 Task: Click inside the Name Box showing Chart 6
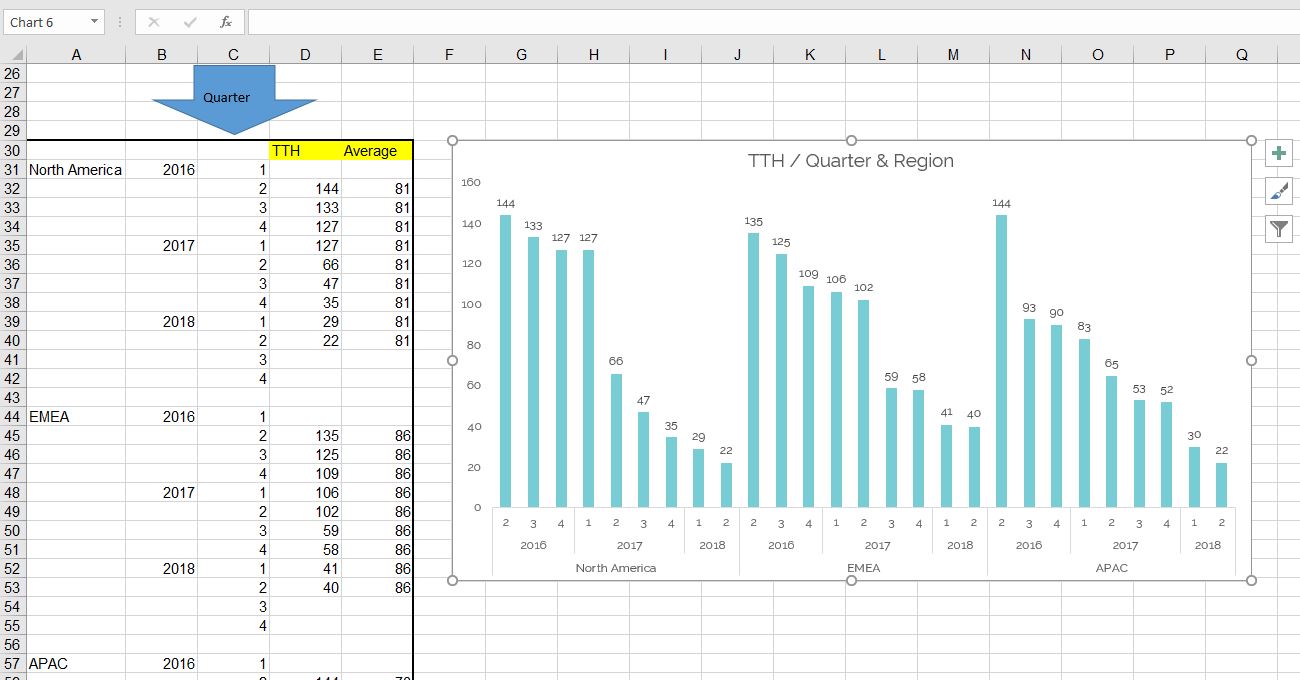45,22
